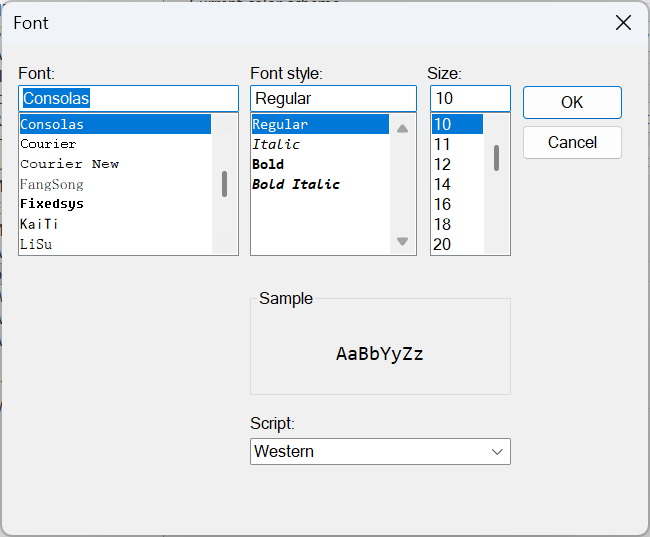This screenshot has width=650, height=537.
Task: Click the font style list up arrow
Action: click(402, 129)
